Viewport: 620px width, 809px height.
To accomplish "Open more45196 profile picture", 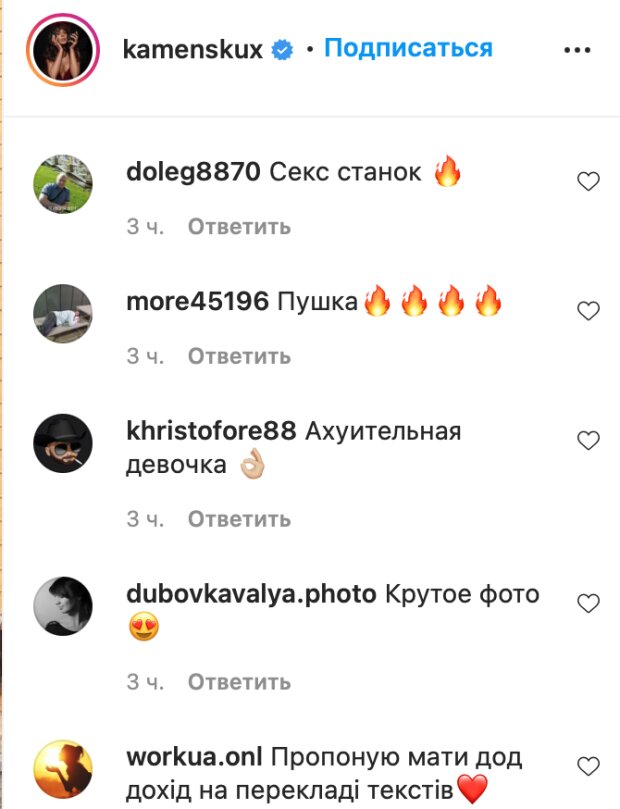I will click(63, 314).
